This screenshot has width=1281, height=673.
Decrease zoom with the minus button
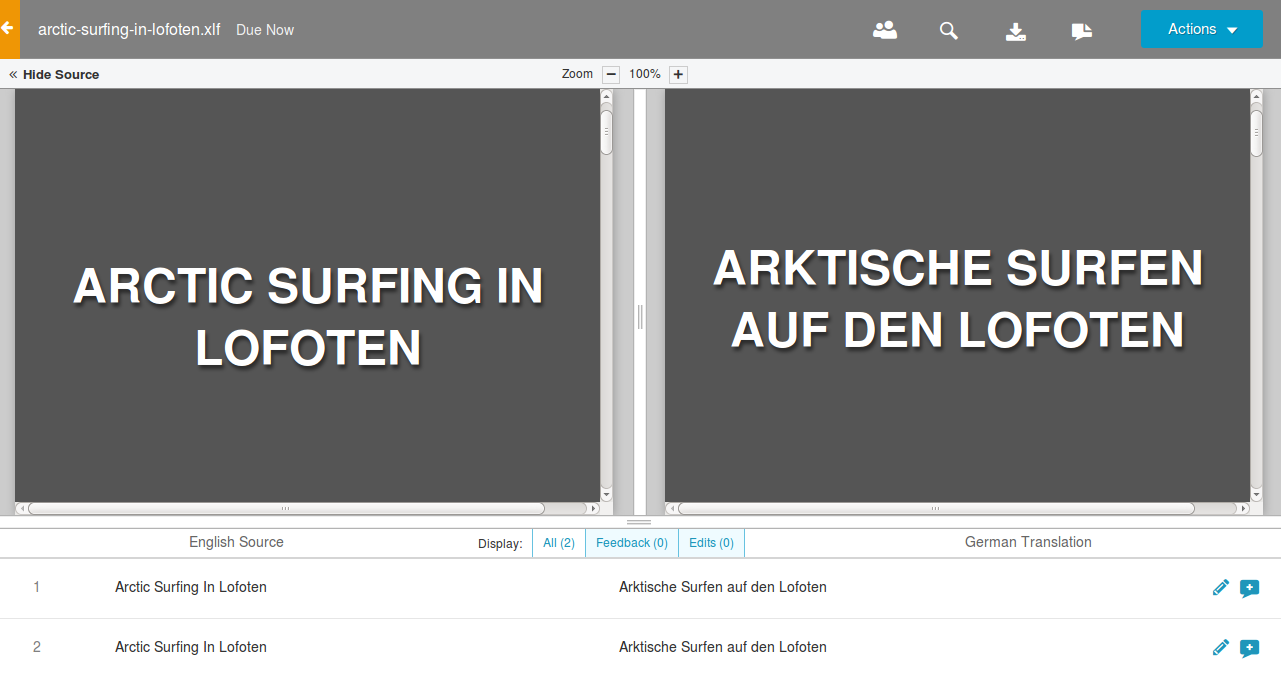click(611, 74)
